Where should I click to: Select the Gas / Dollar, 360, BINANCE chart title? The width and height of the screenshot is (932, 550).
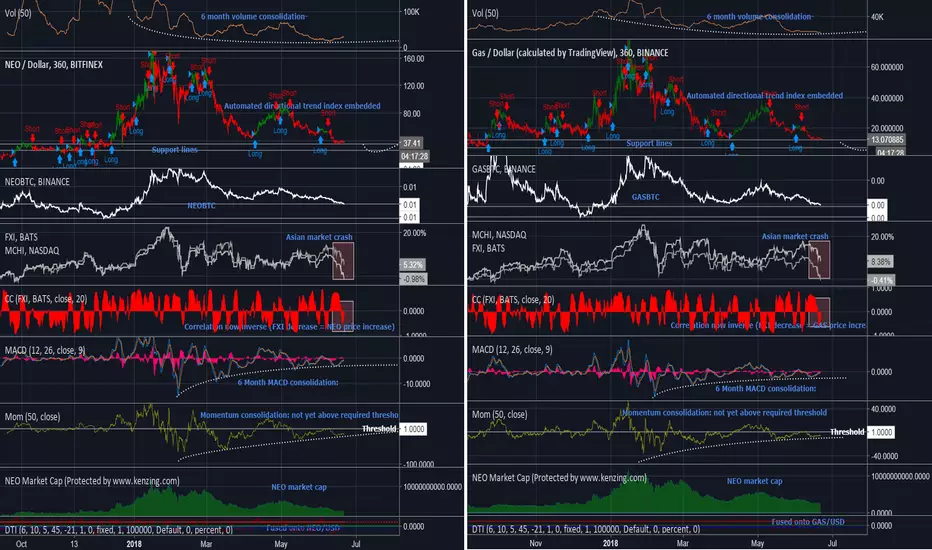[x=570, y=52]
